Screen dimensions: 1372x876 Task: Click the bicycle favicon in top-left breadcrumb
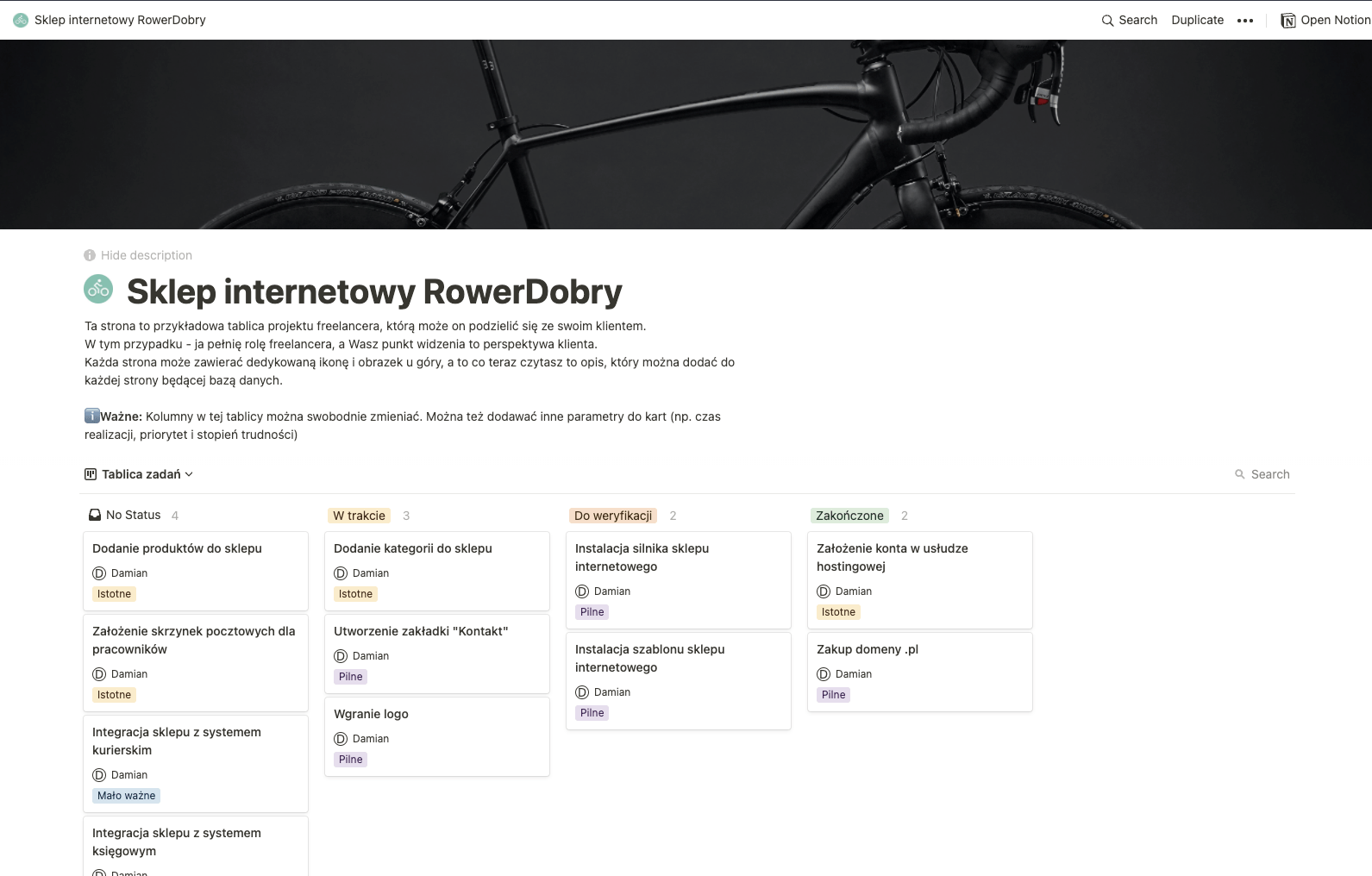click(21, 20)
